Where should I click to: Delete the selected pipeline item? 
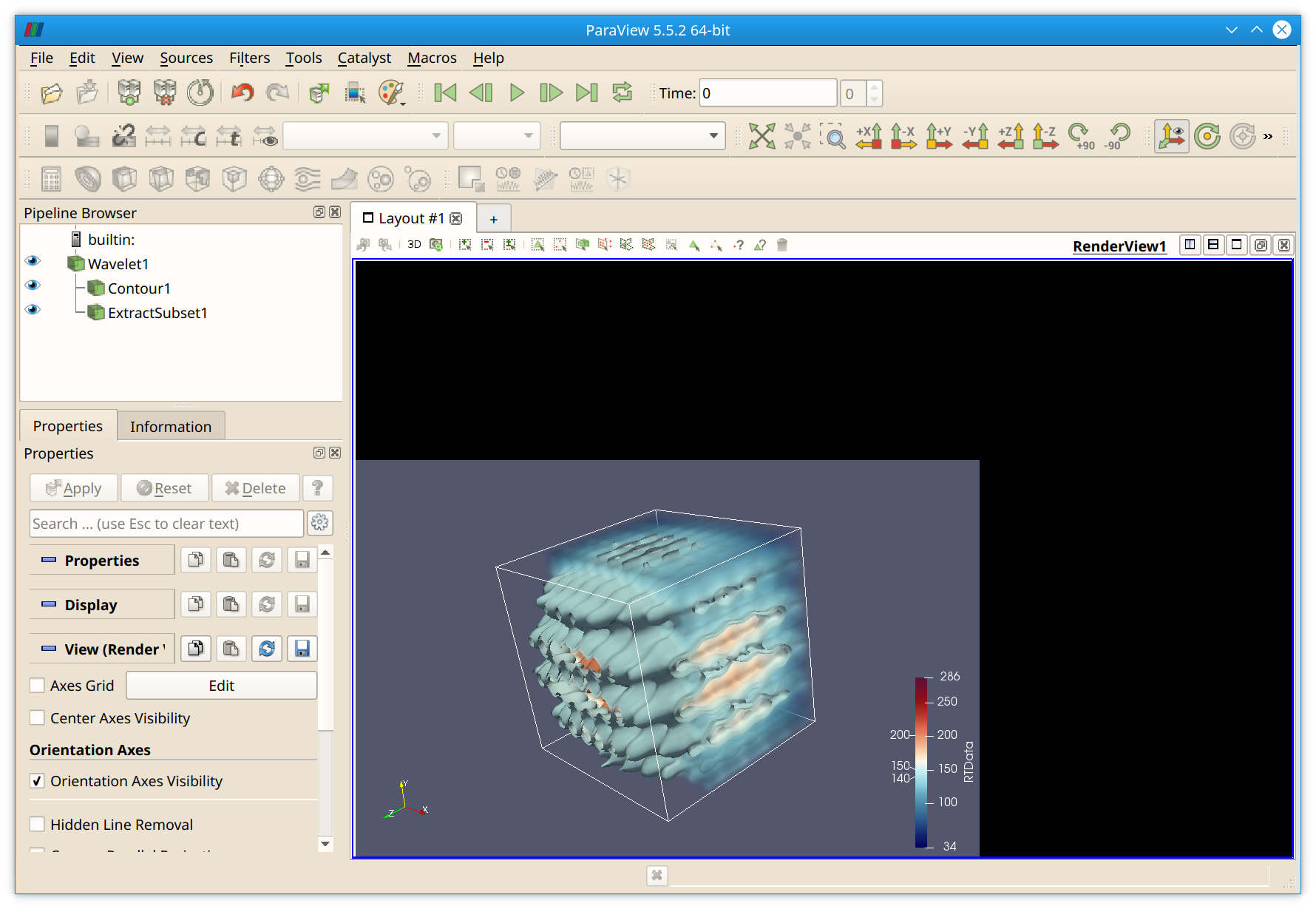256,488
